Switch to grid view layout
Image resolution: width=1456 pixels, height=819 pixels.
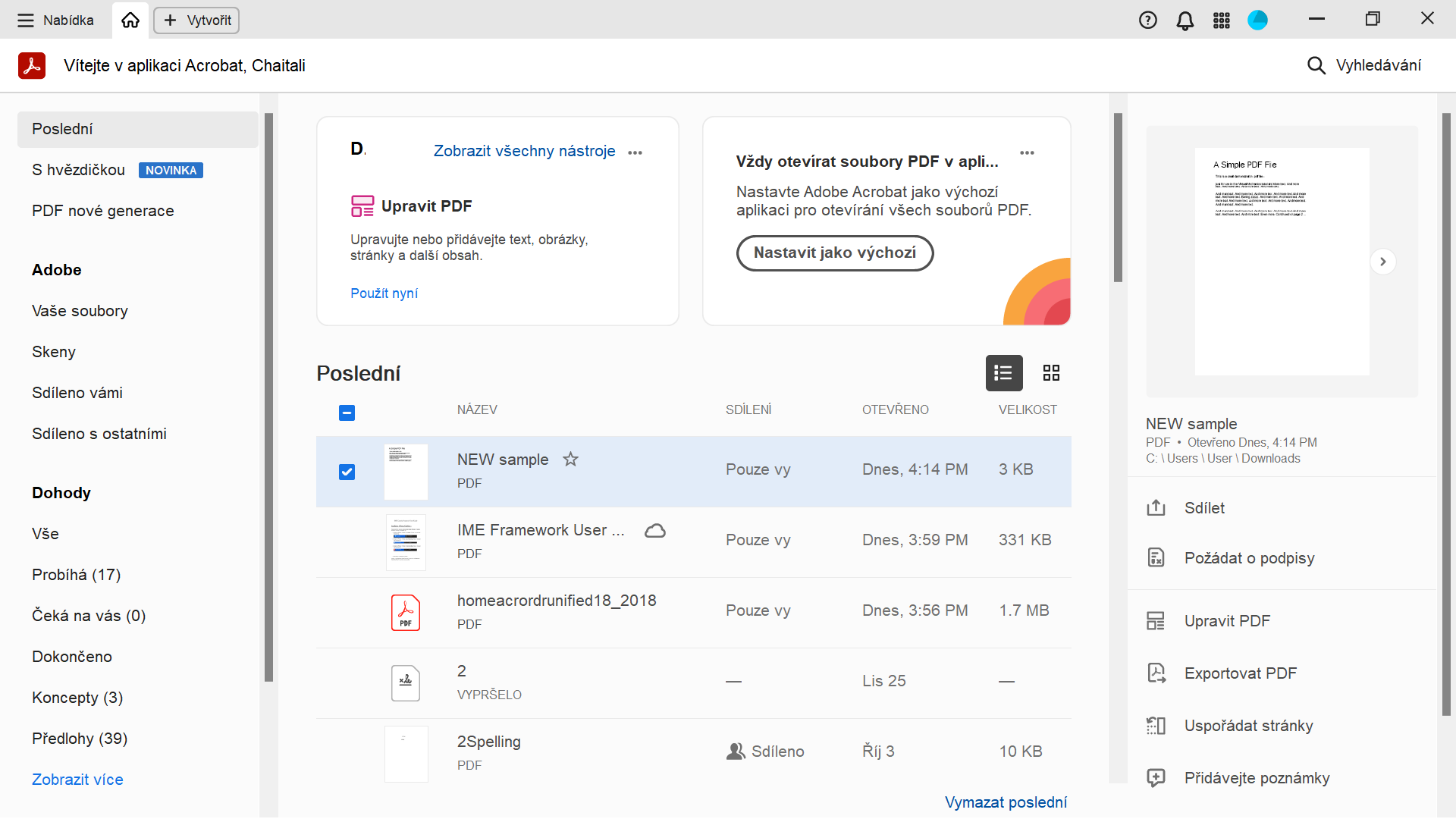[1051, 372]
